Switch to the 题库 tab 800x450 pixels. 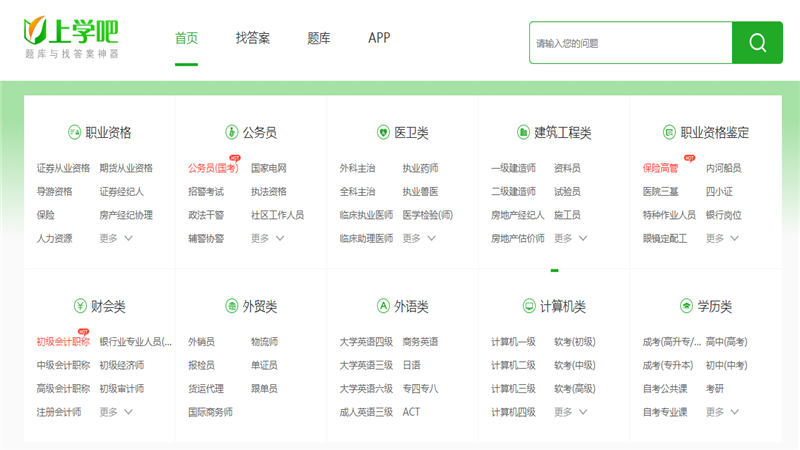319,38
